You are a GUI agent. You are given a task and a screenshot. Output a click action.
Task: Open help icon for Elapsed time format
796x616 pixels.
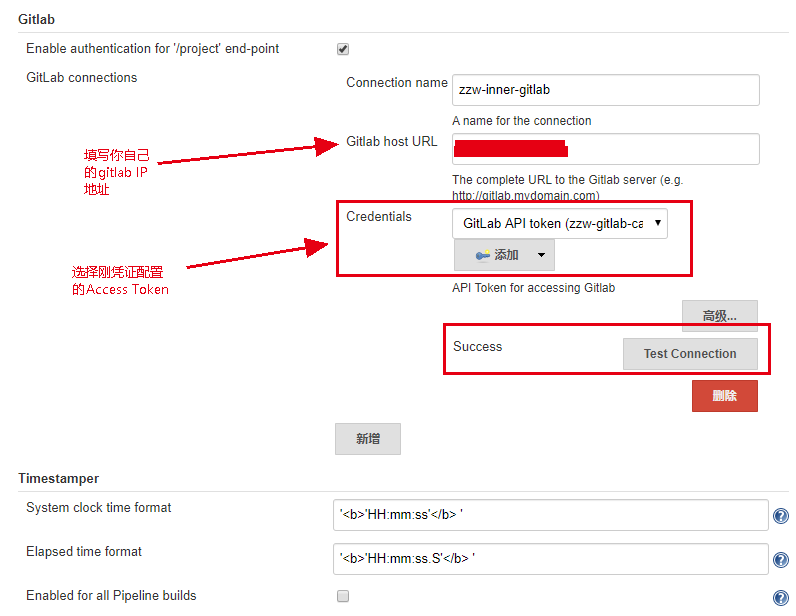(781, 560)
